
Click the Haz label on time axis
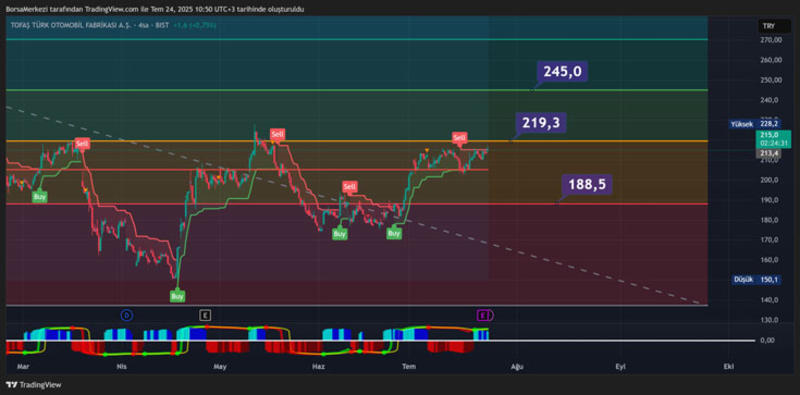click(318, 366)
